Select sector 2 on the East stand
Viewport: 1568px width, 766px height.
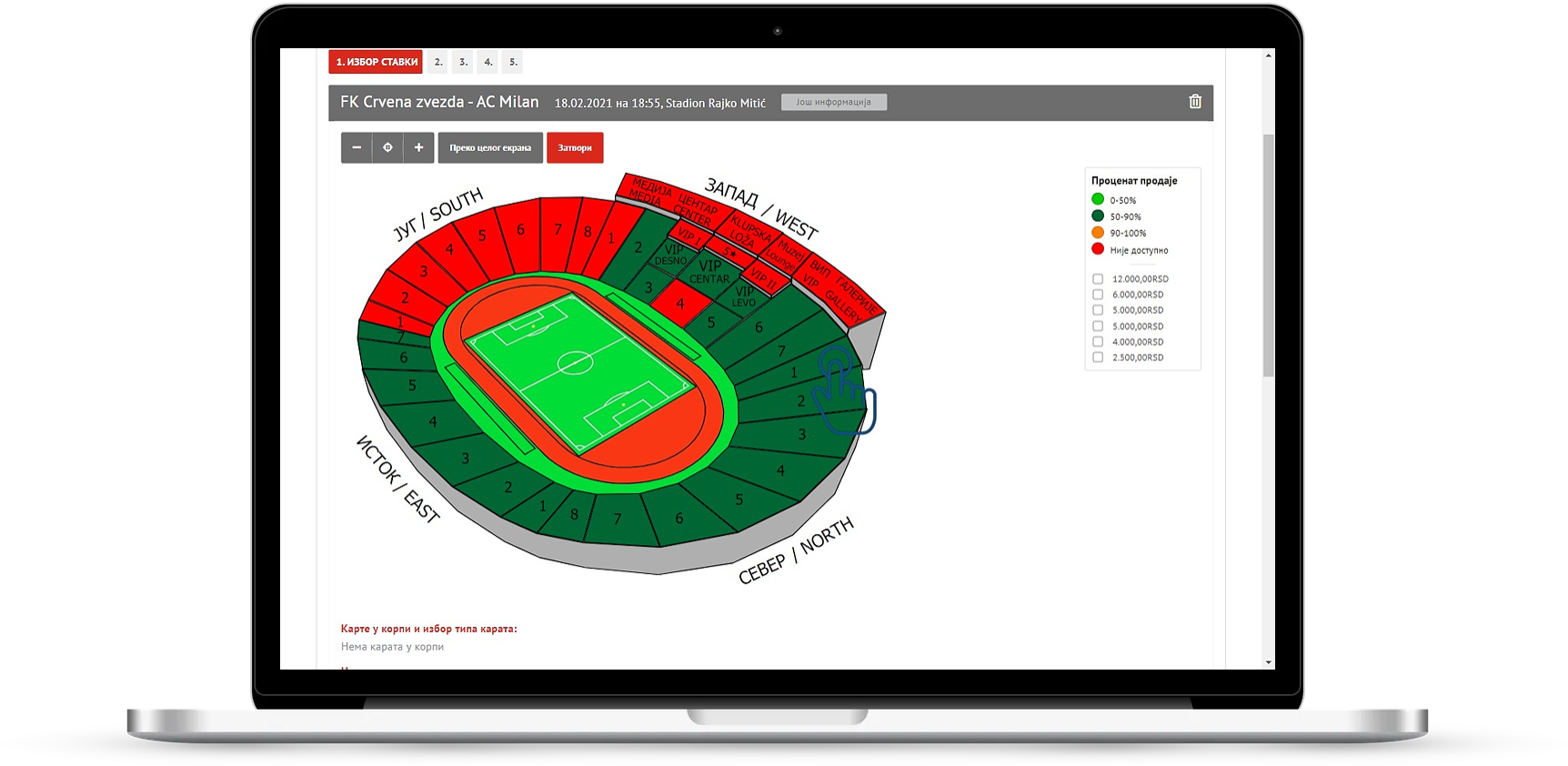[x=508, y=488]
